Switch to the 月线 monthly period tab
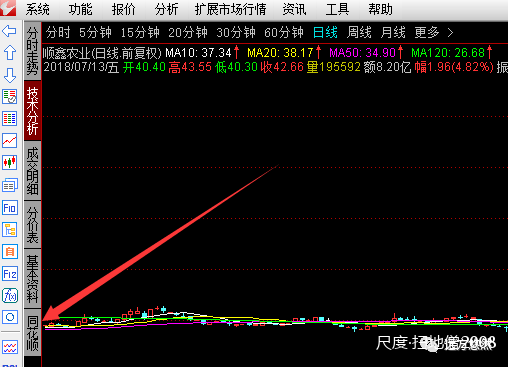Viewport: 508px width, 367px height. (393, 33)
